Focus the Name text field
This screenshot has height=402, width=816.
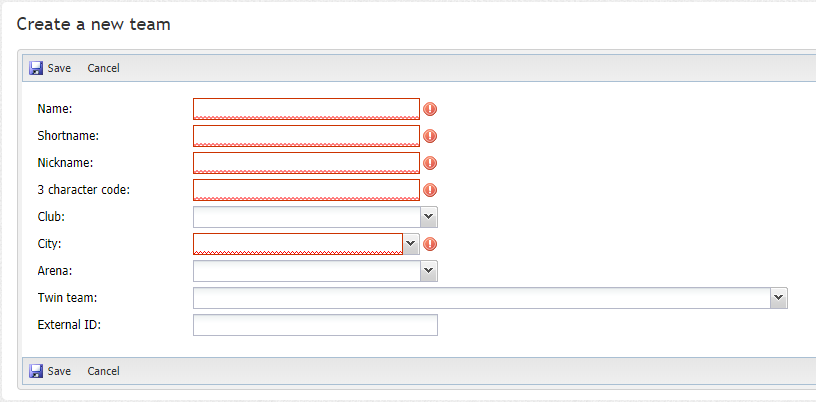tap(307, 109)
